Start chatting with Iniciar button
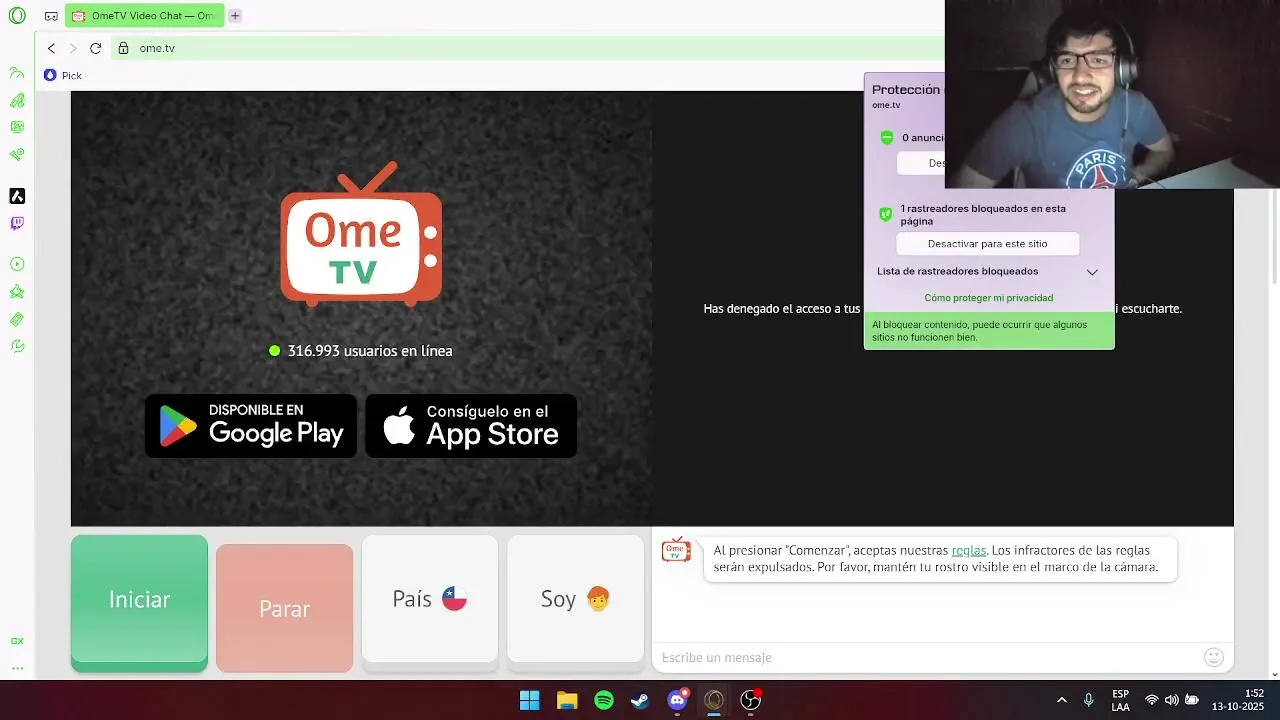Screen dimensions: 1280x720 coord(139,602)
